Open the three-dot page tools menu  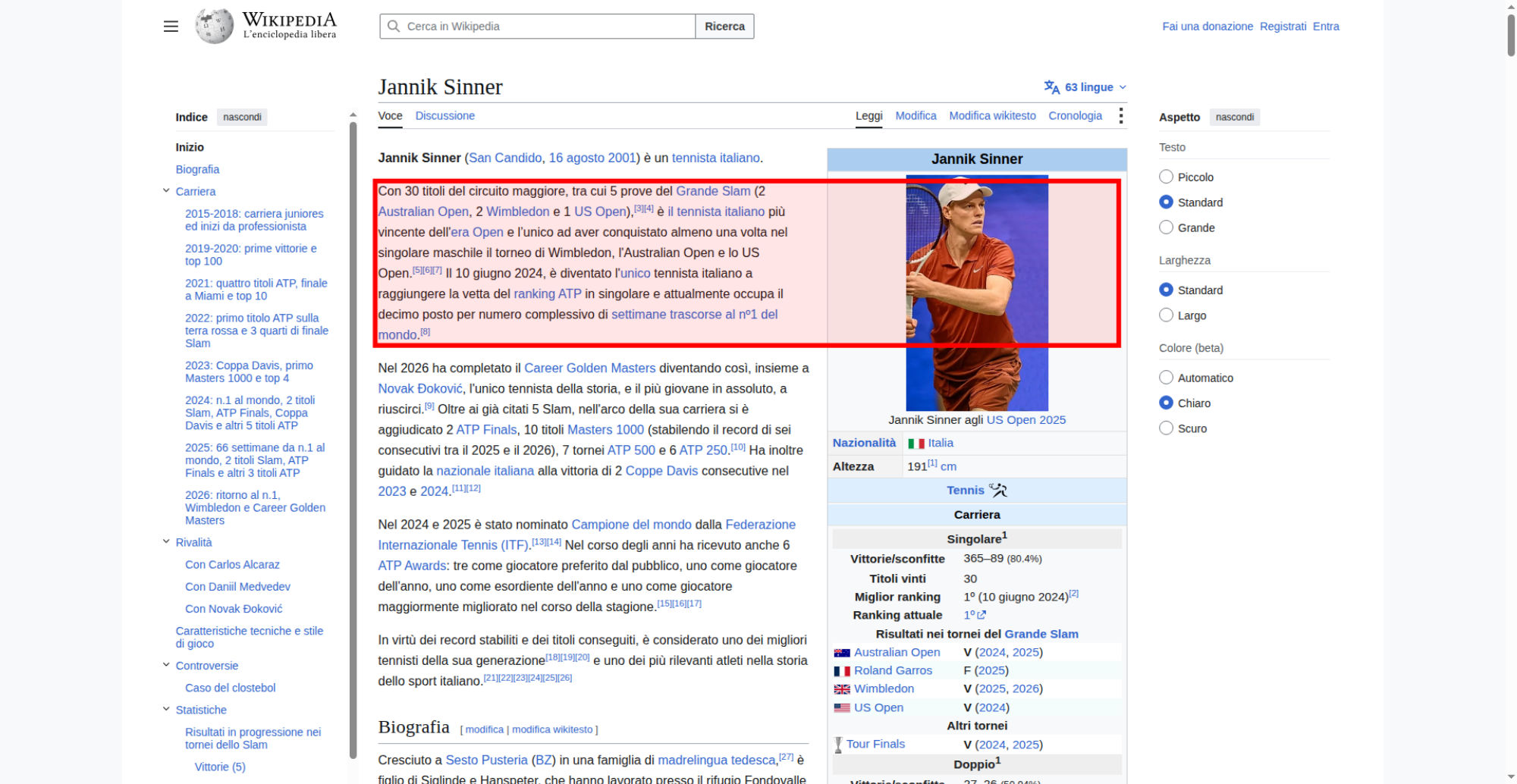(x=1120, y=116)
